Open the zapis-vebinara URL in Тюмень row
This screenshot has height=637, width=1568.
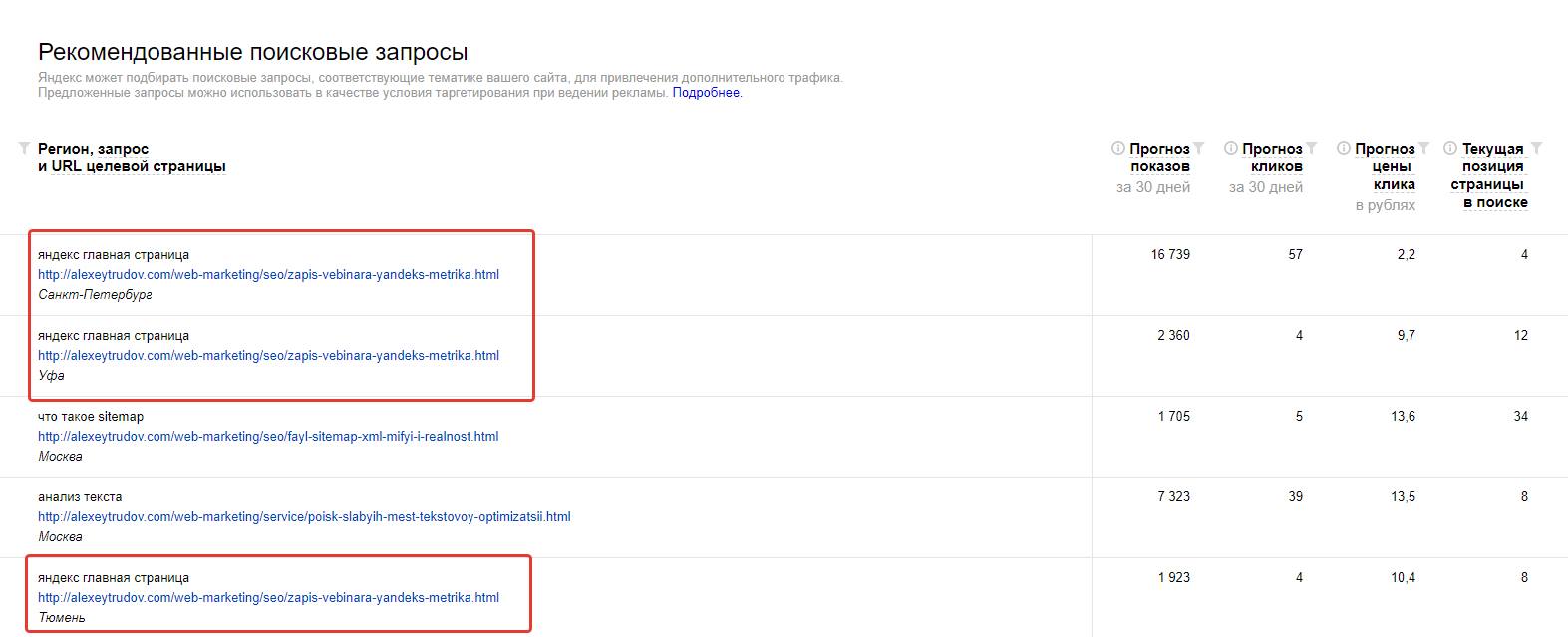(268, 598)
